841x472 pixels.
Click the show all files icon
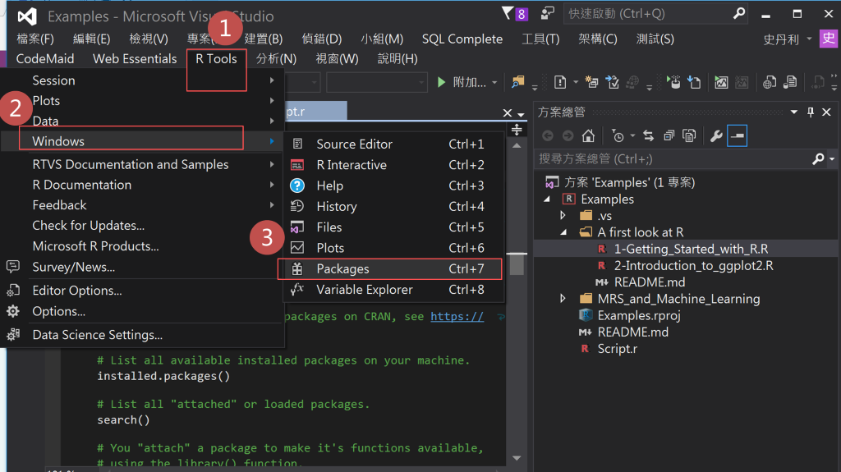pyautogui.click(x=689, y=136)
